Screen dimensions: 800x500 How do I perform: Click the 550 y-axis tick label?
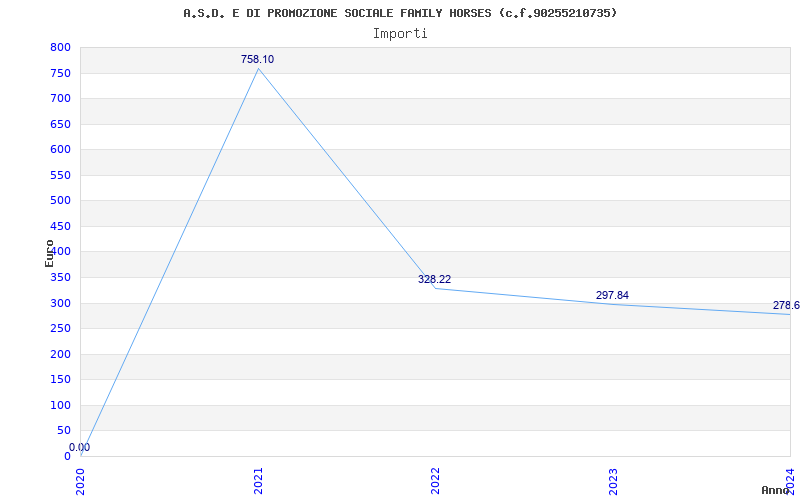point(60,176)
